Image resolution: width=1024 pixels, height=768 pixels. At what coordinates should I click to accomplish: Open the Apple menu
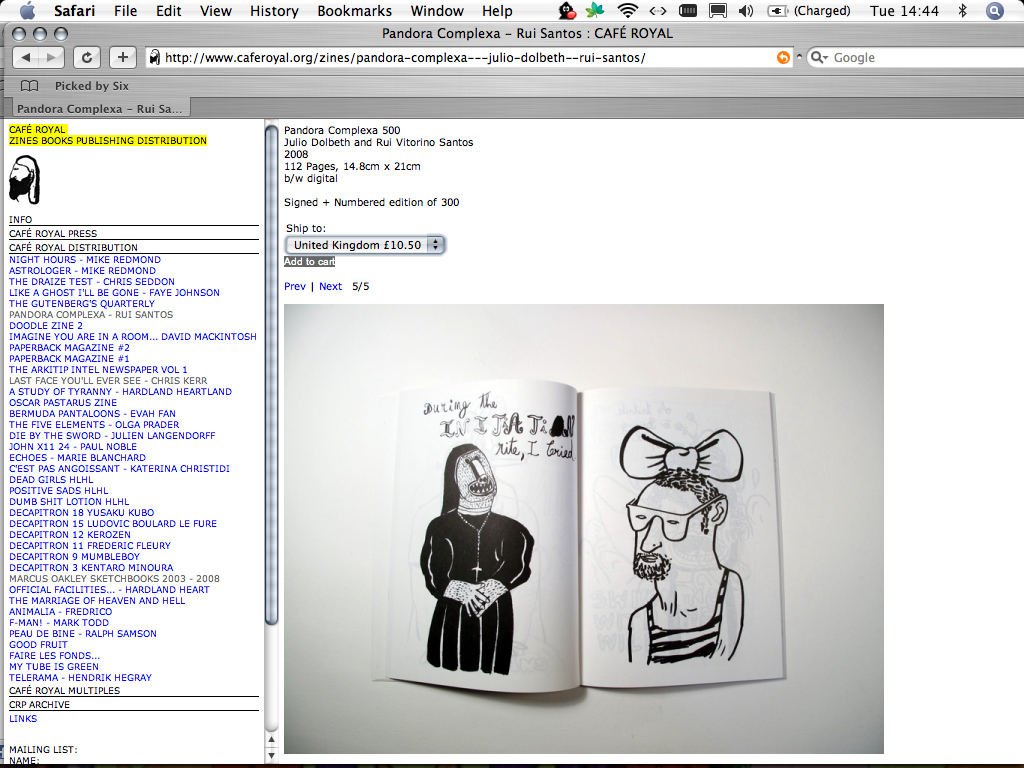27,10
